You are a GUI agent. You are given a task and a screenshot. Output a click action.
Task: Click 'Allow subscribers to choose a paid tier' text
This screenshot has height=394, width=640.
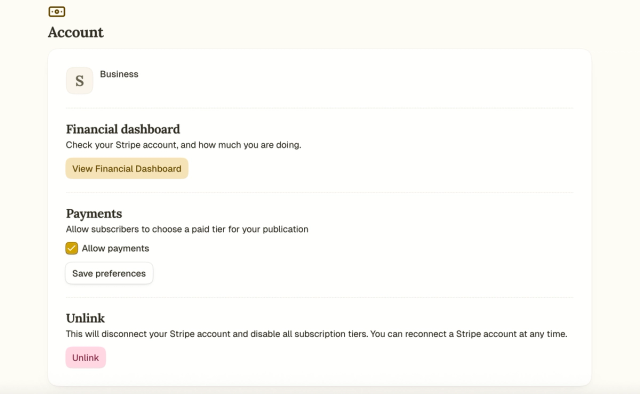pyautogui.click(x=187, y=229)
